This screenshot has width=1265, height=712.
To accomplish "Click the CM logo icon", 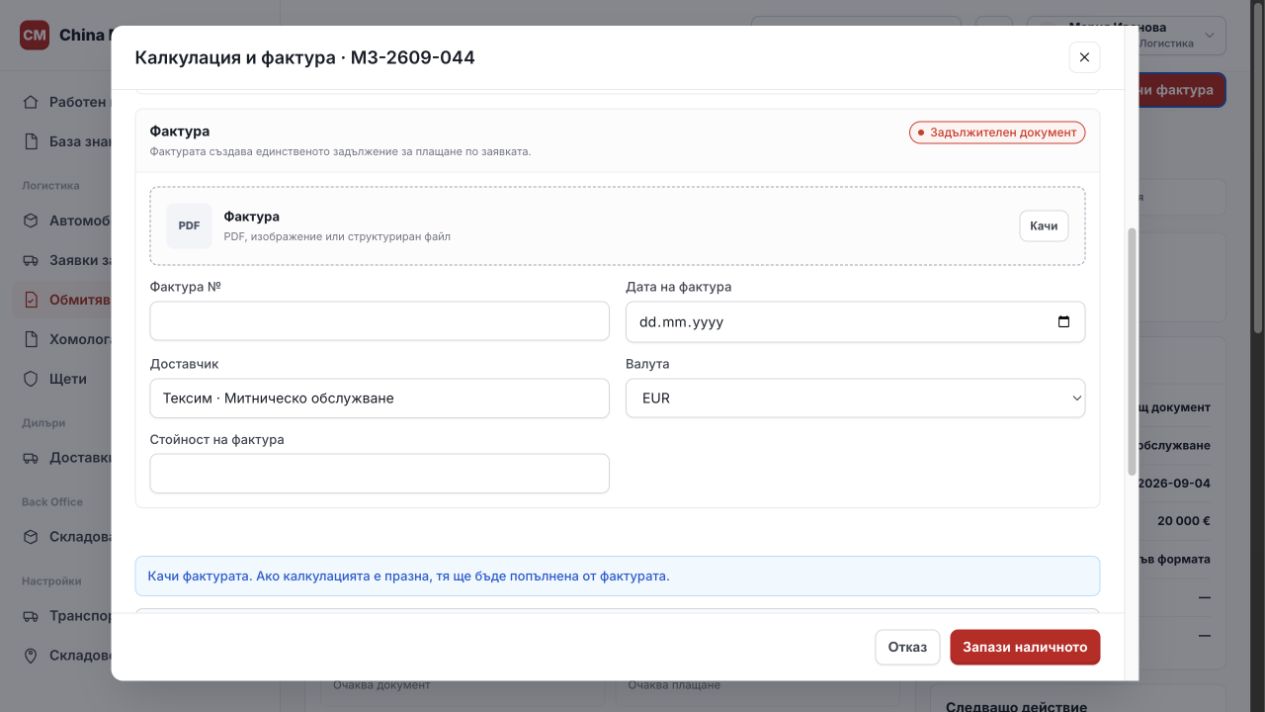I will point(35,35).
